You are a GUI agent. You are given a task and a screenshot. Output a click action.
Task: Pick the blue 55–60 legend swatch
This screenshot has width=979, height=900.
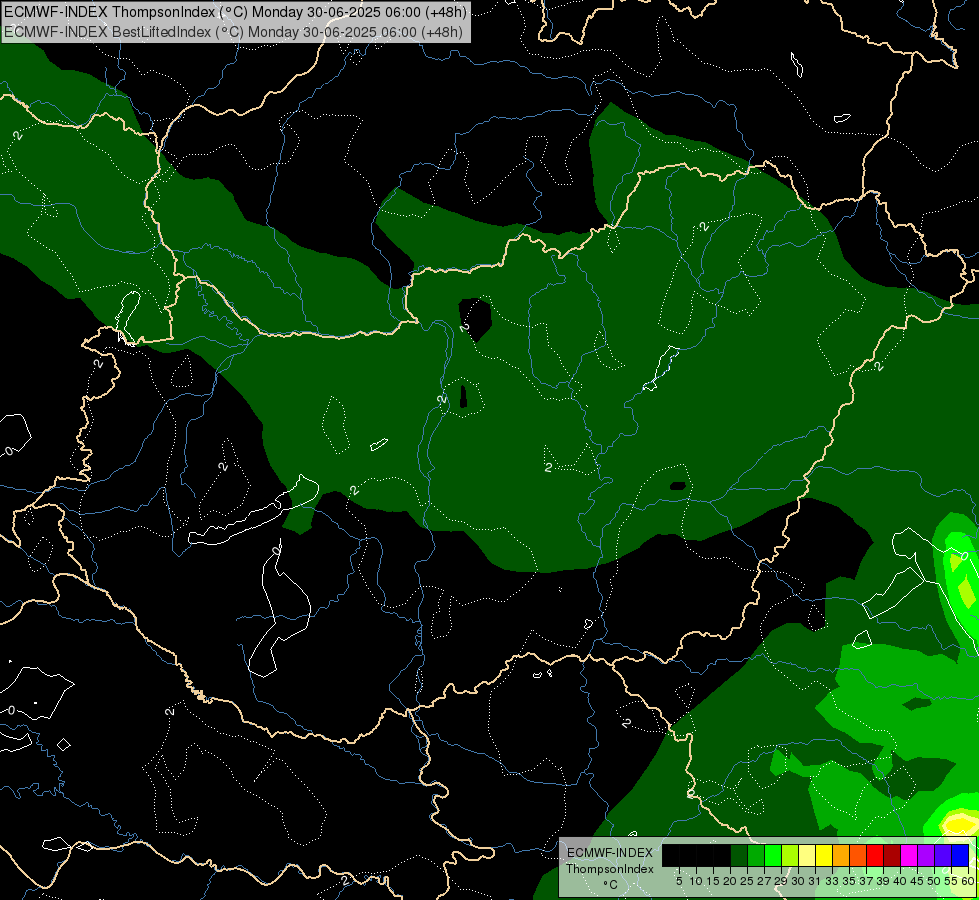point(960,855)
